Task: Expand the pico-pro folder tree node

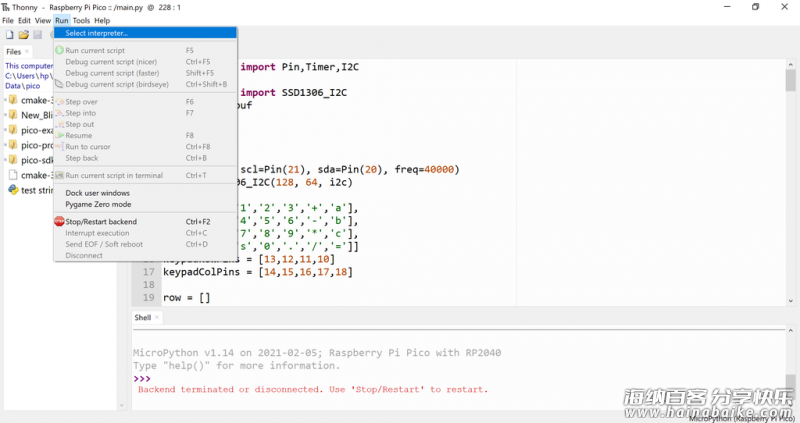Action: click(x=6, y=145)
